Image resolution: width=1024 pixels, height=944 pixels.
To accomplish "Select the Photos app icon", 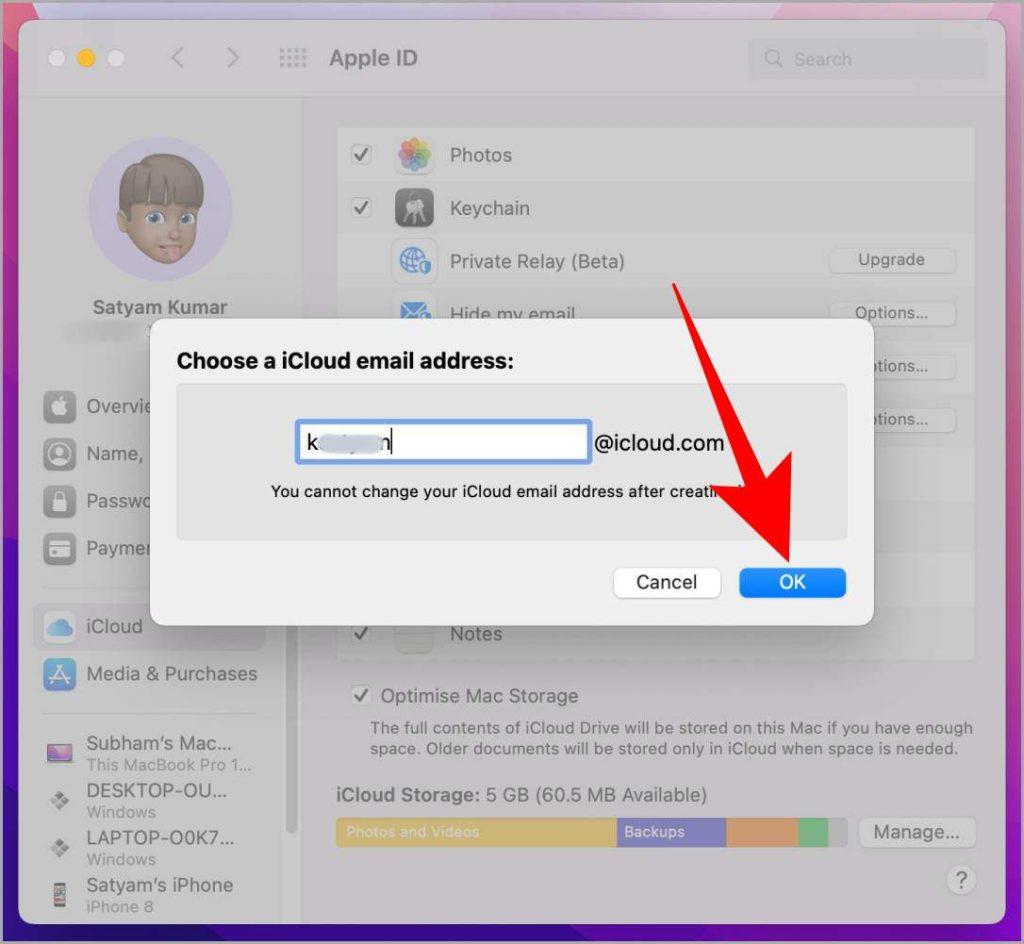I will 414,155.
